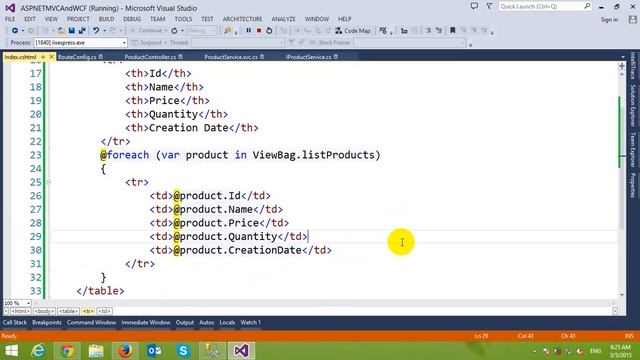Restart debugging with circular arrow icon
Viewport: 640px width, 360px height.
tap(269, 31)
